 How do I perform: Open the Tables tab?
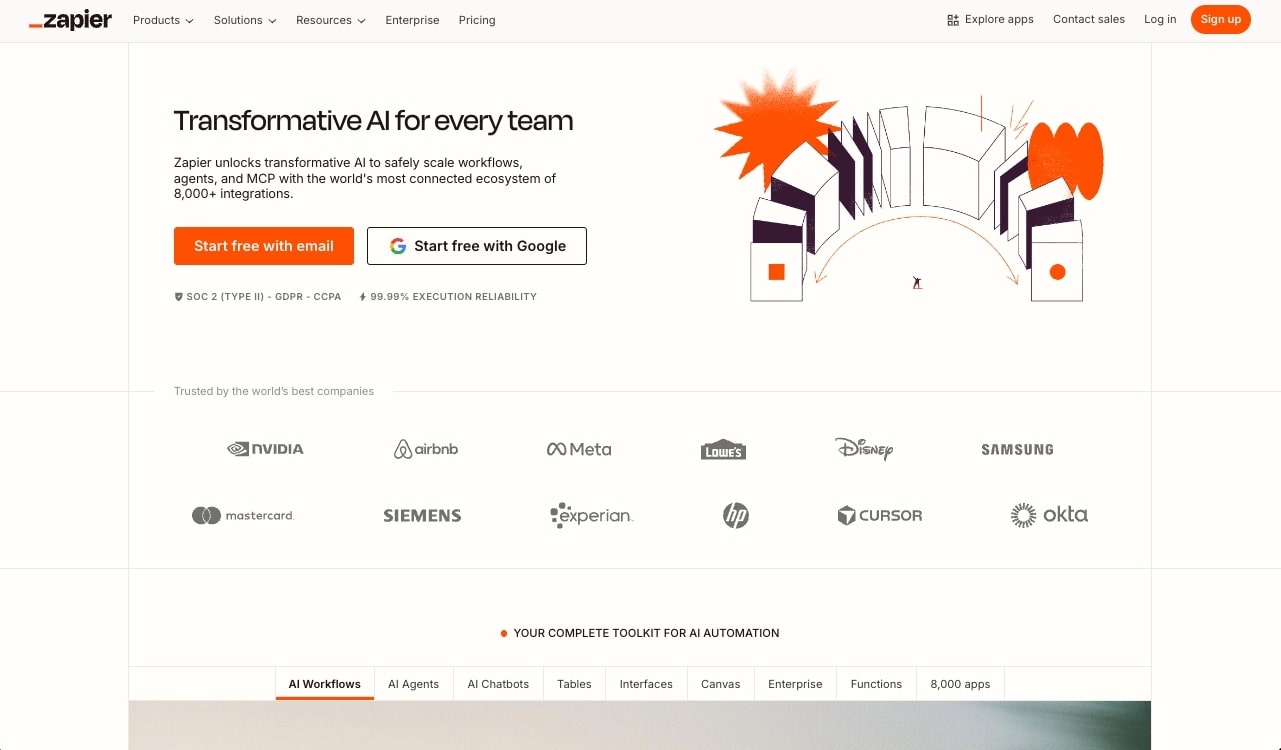tap(575, 684)
